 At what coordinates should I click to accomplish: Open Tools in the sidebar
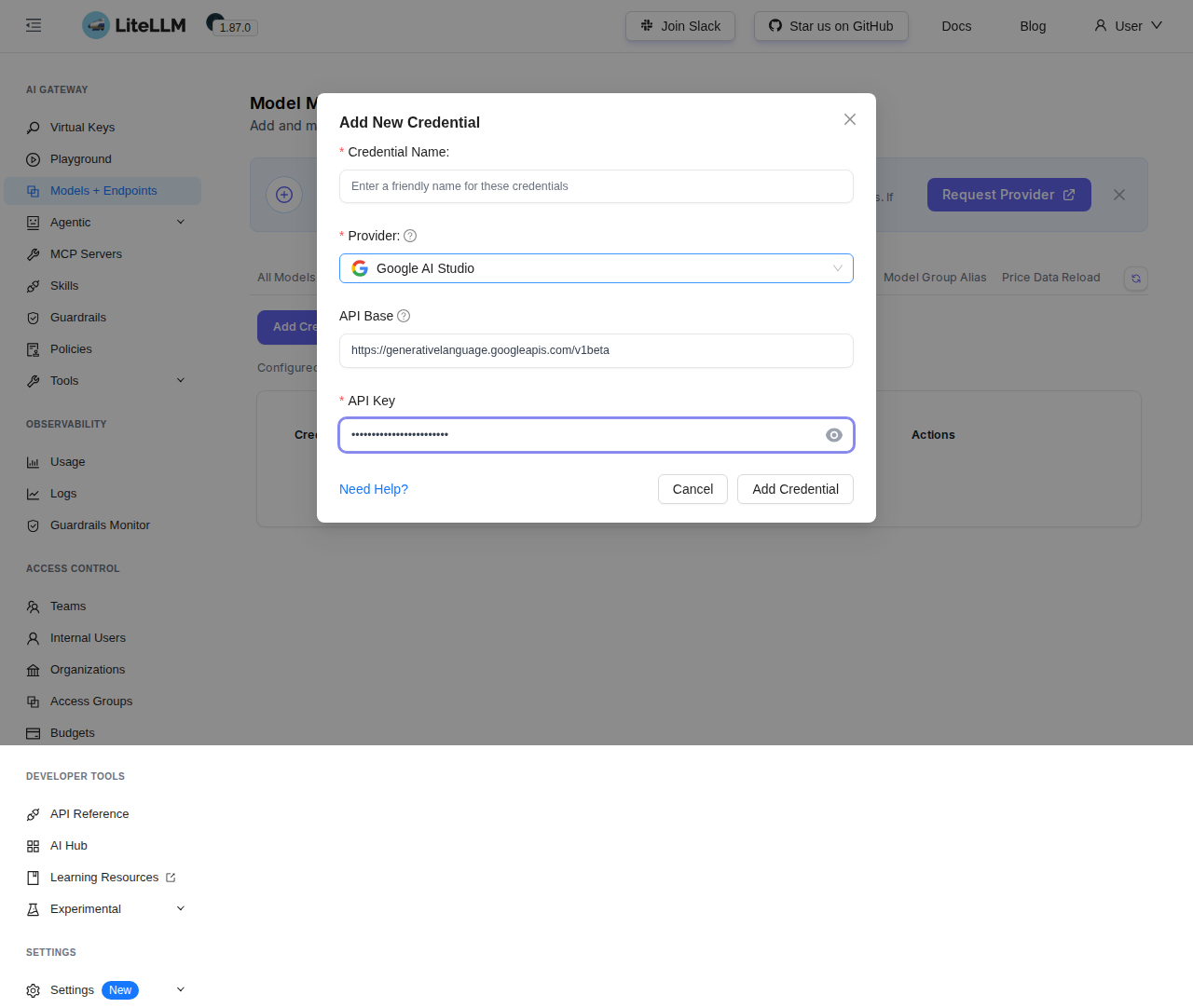103,381
